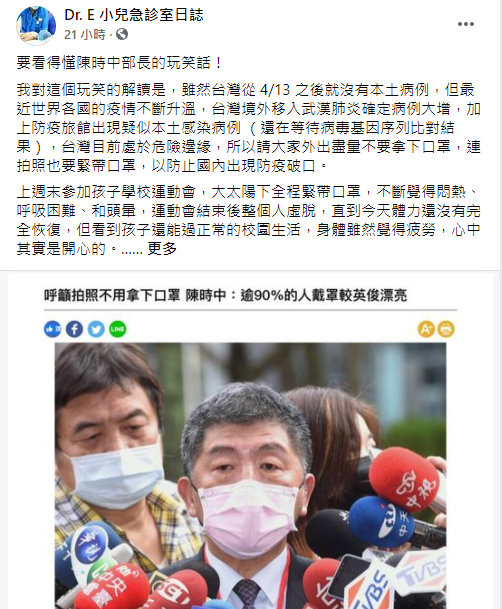Open the Dr. E 小兒急診室日誌 page link

(x=134, y=16)
